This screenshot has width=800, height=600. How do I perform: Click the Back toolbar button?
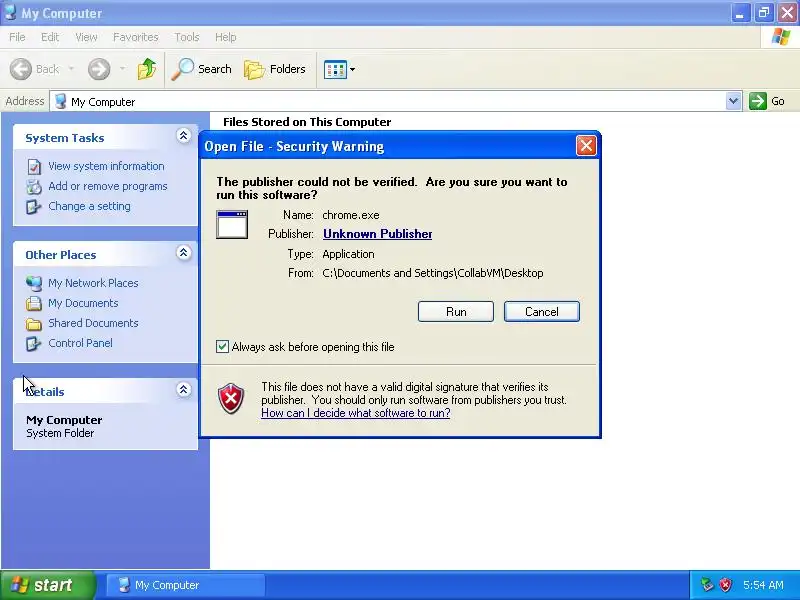tap(35, 69)
